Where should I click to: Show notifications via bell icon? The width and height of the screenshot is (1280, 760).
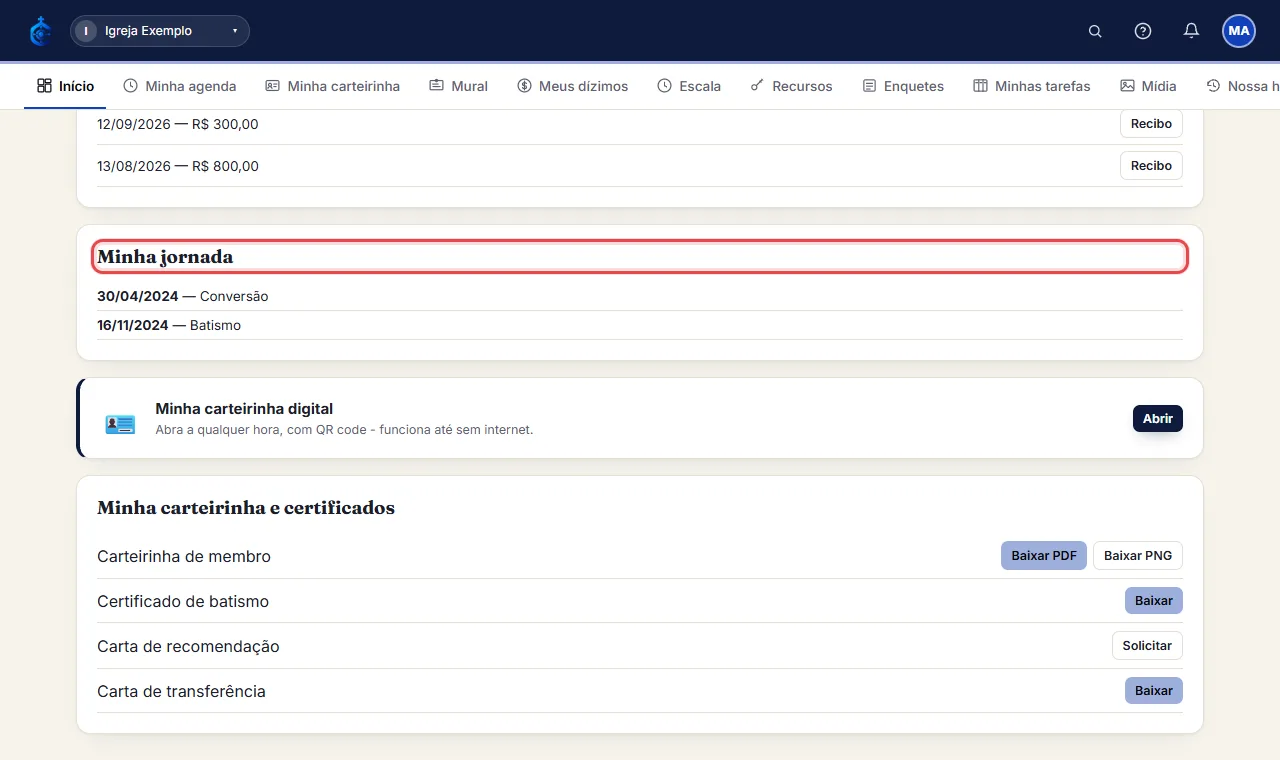coord(1191,31)
